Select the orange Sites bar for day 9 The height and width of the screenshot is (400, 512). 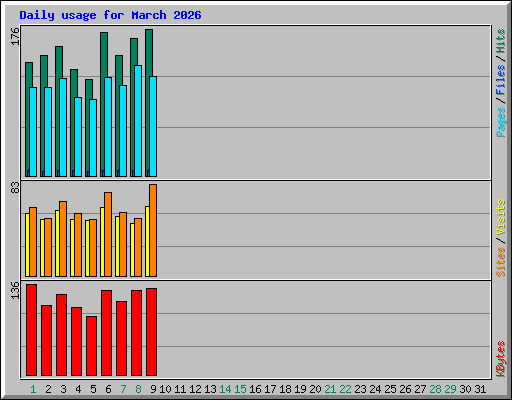point(153,230)
